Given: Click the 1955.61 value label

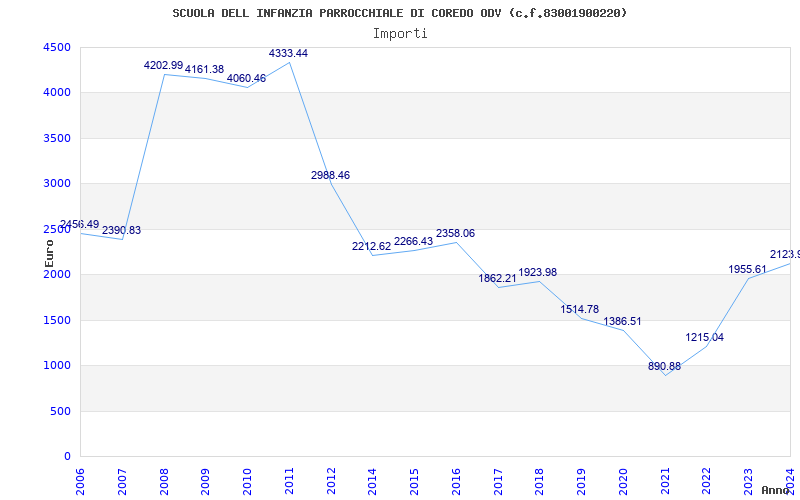Looking at the screenshot, I should click(747, 269).
